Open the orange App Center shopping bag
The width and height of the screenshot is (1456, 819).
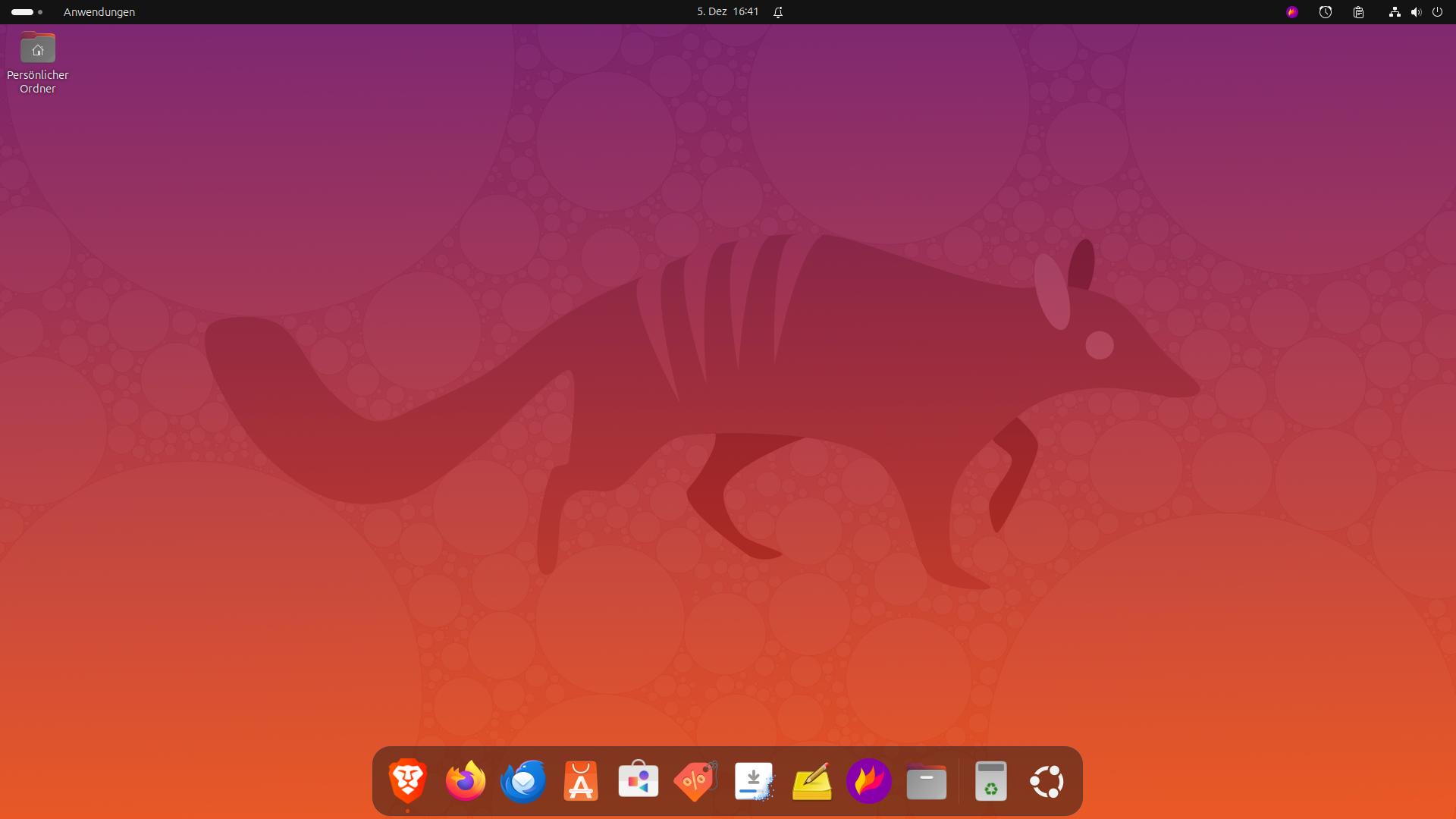point(581,781)
